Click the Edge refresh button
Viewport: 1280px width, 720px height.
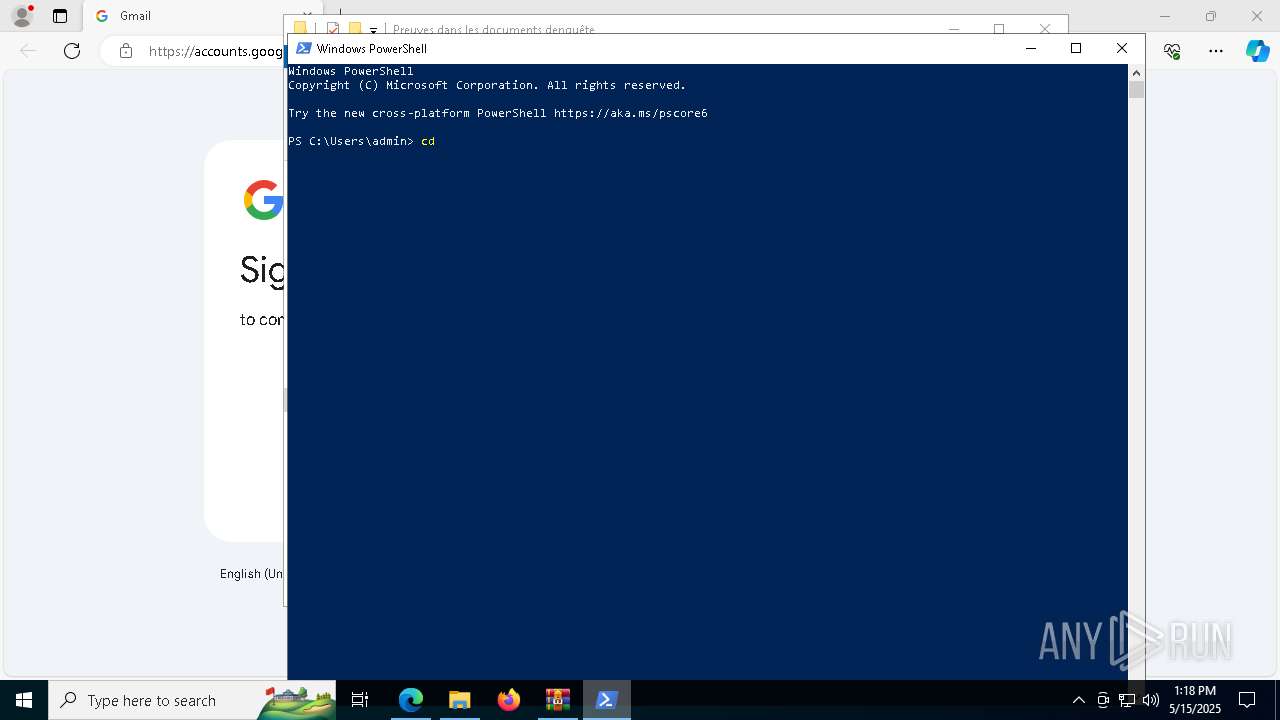(72, 51)
